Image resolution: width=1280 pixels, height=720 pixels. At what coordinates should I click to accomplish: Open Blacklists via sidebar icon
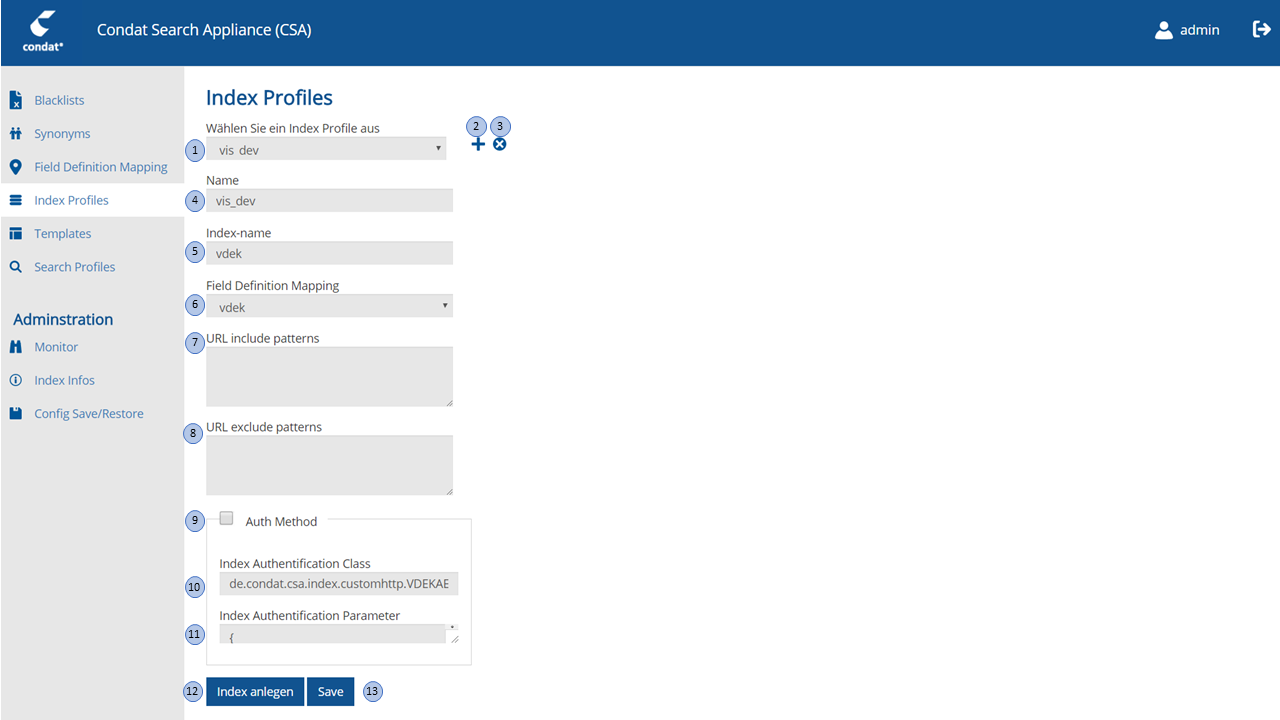tap(14, 100)
